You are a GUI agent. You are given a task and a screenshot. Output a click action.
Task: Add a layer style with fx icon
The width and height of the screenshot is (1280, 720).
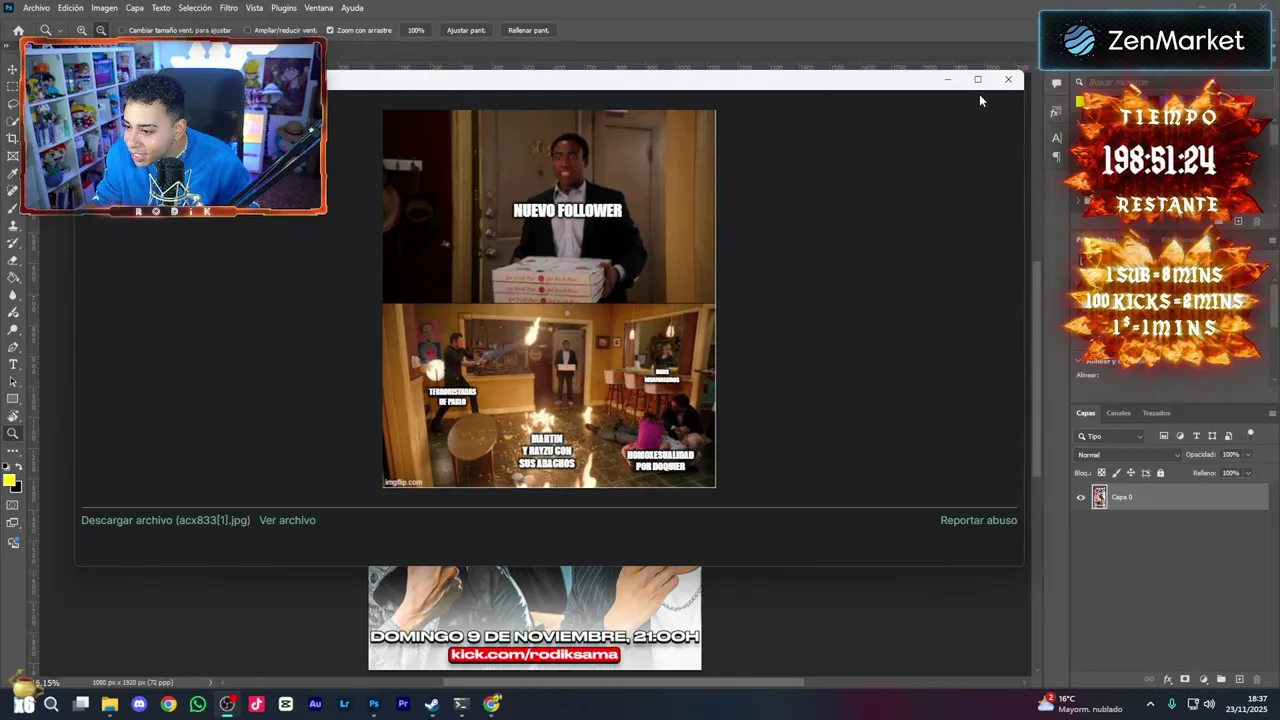[1167, 679]
